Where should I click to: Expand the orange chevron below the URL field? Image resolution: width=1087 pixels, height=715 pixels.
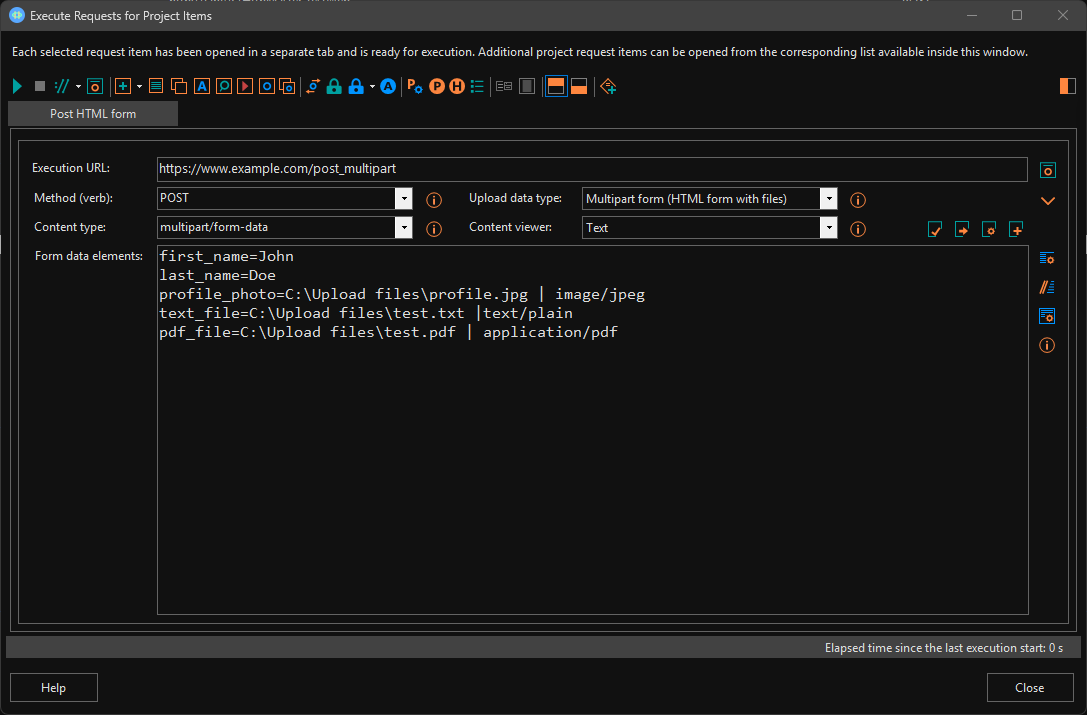pos(1047,200)
